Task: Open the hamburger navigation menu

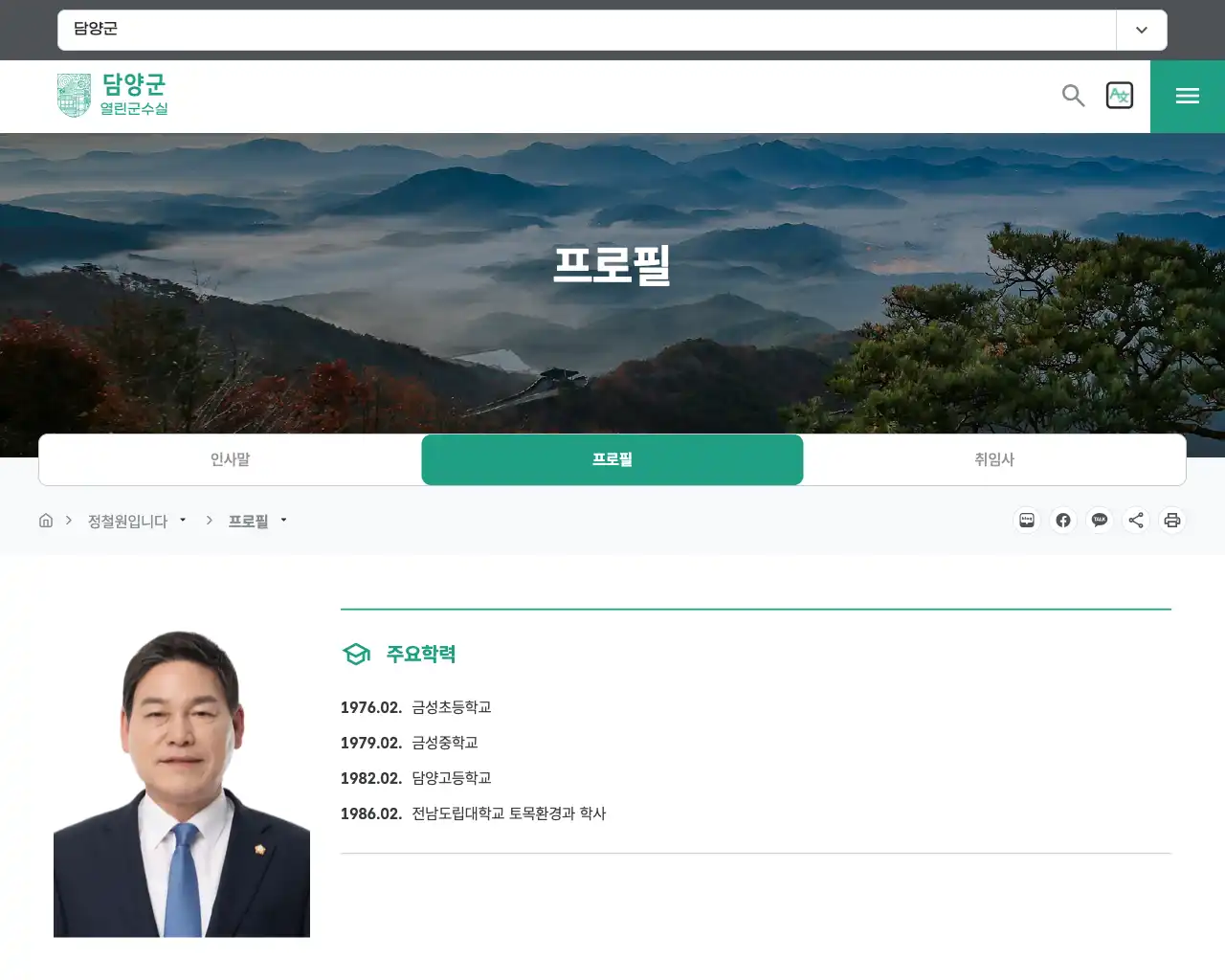Action: click(x=1187, y=96)
